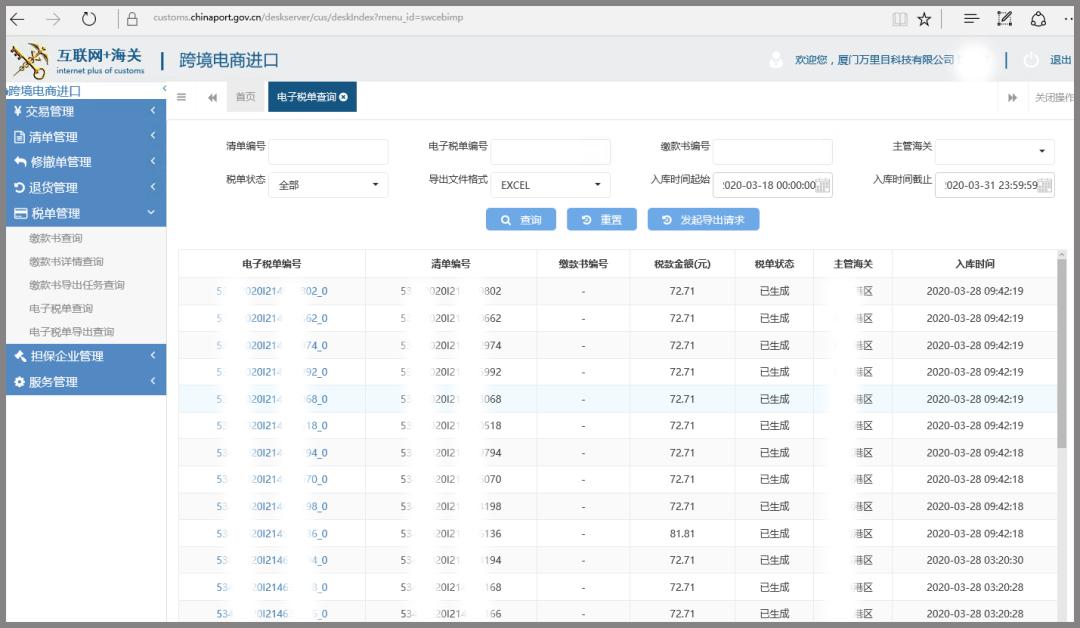Open the 税单状态 dropdown showing 全部

(327, 184)
